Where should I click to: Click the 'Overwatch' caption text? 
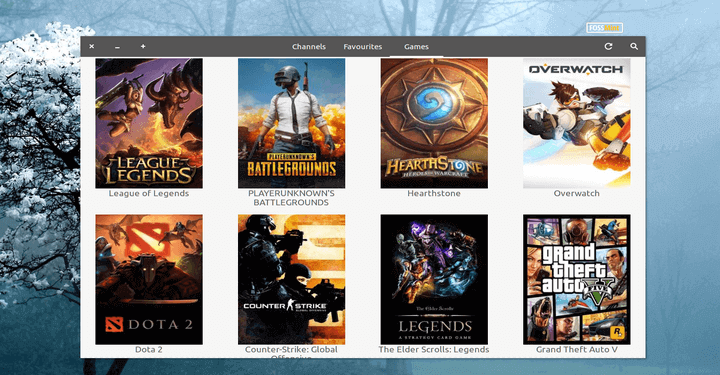(x=577, y=193)
